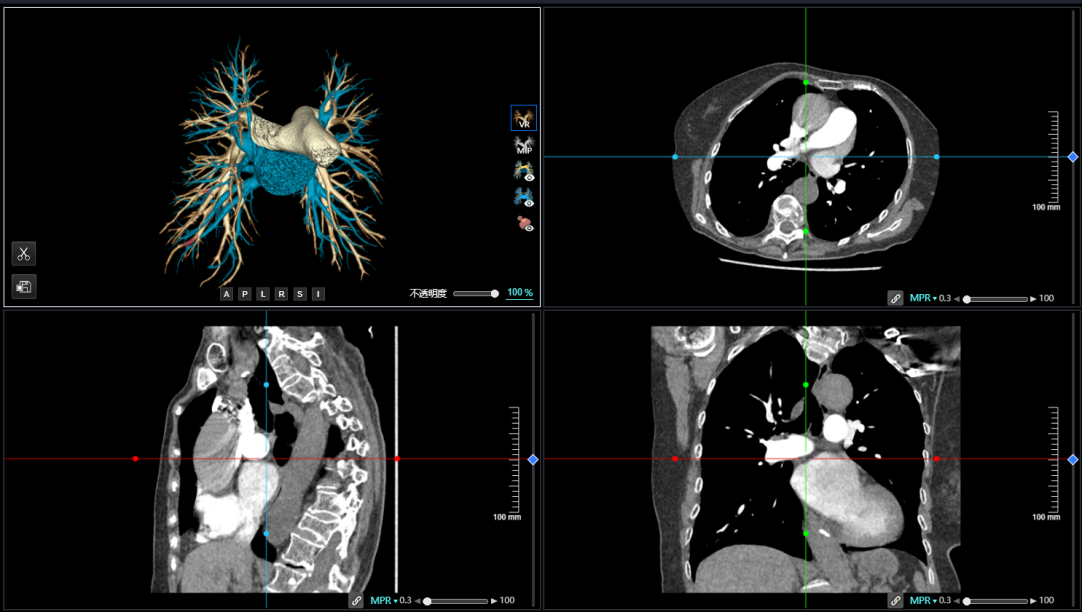Click the link icon in coronal view
Screen dimensions: 1082x612
895,601
